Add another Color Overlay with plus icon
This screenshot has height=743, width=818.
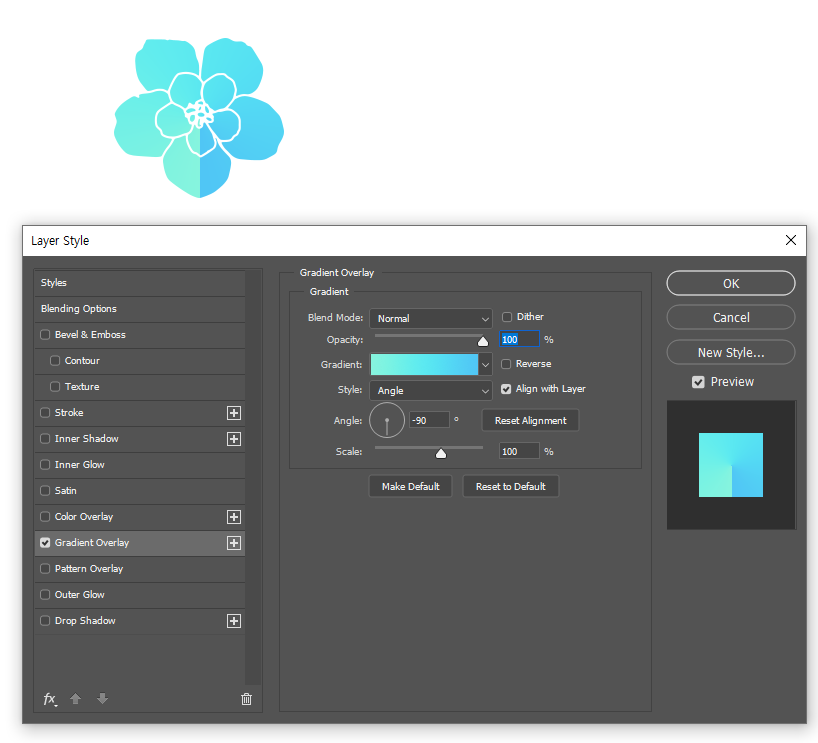tap(234, 517)
